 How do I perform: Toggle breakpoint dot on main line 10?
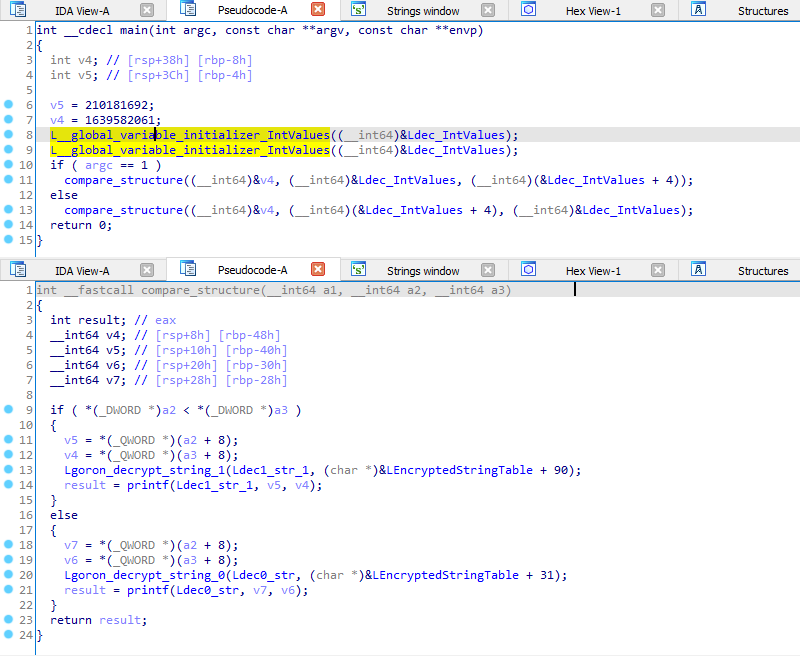[8, 164]
